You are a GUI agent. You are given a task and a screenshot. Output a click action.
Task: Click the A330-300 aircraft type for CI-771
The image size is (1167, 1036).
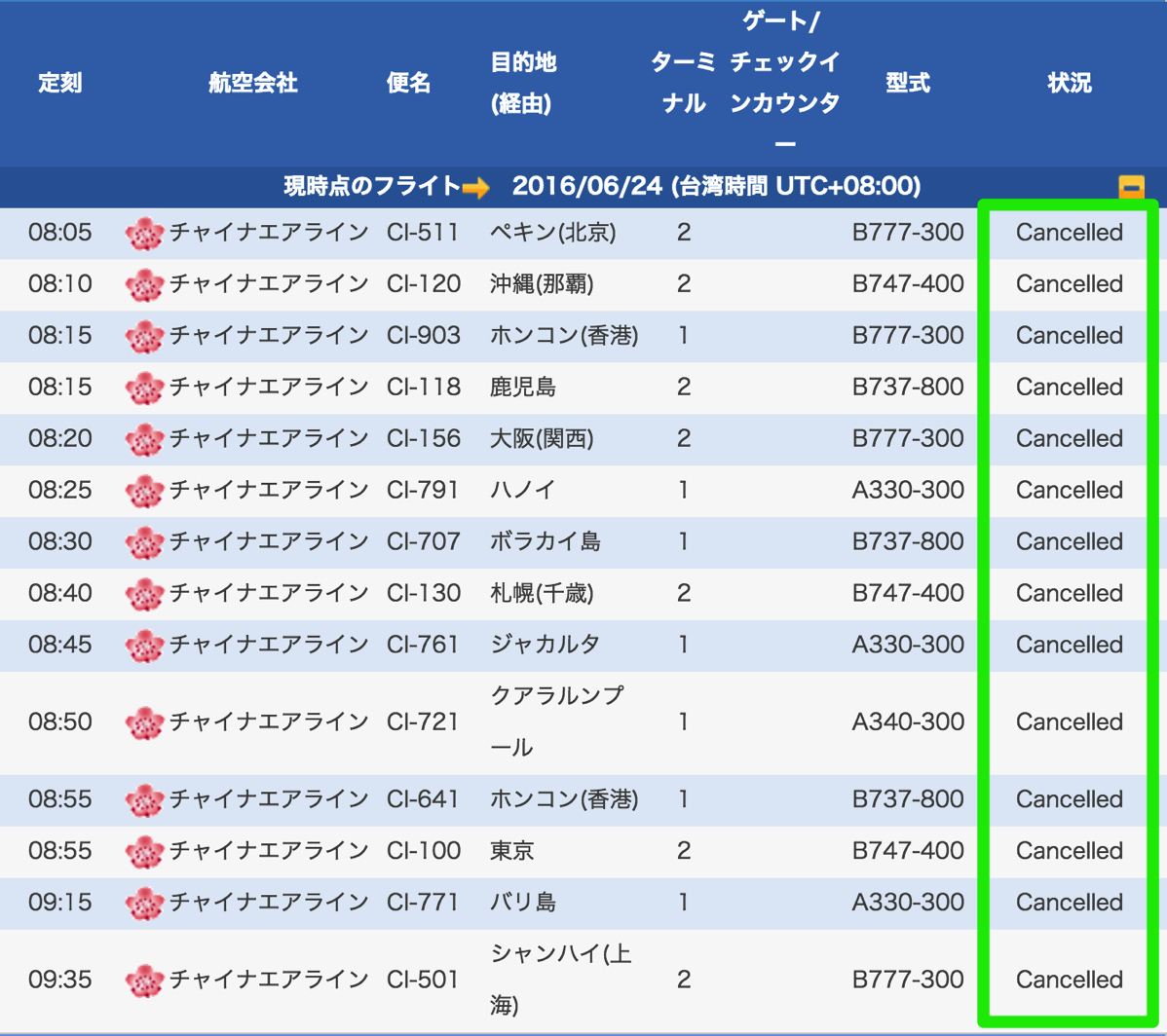(x=908, y=903)
